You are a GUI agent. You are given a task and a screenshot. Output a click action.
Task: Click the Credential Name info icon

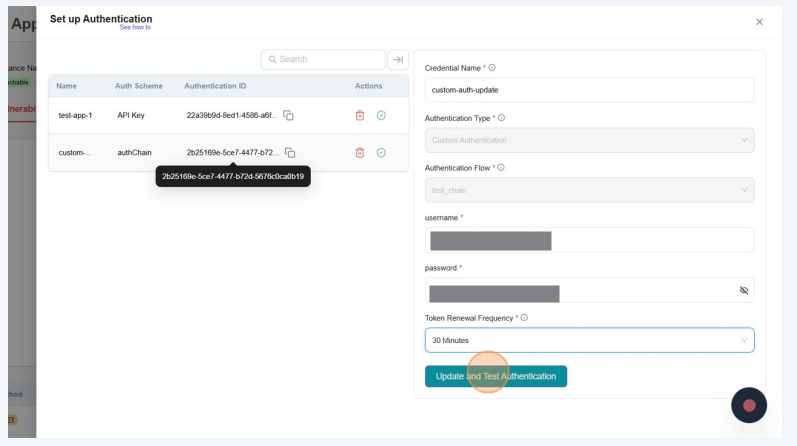(492, 68)
